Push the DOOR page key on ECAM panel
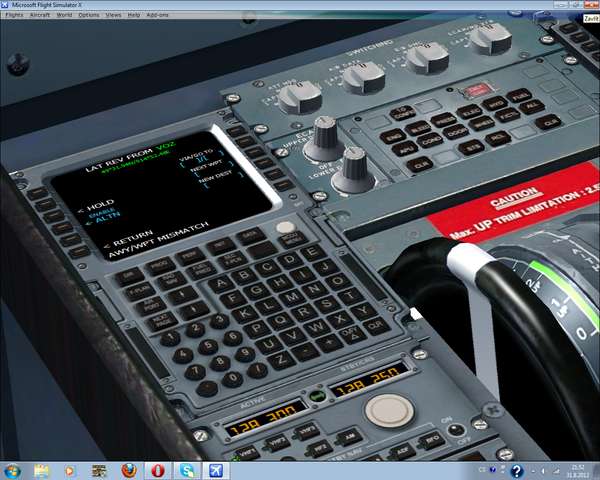This screenshot has width=600, height=480. tap(455, 132)
